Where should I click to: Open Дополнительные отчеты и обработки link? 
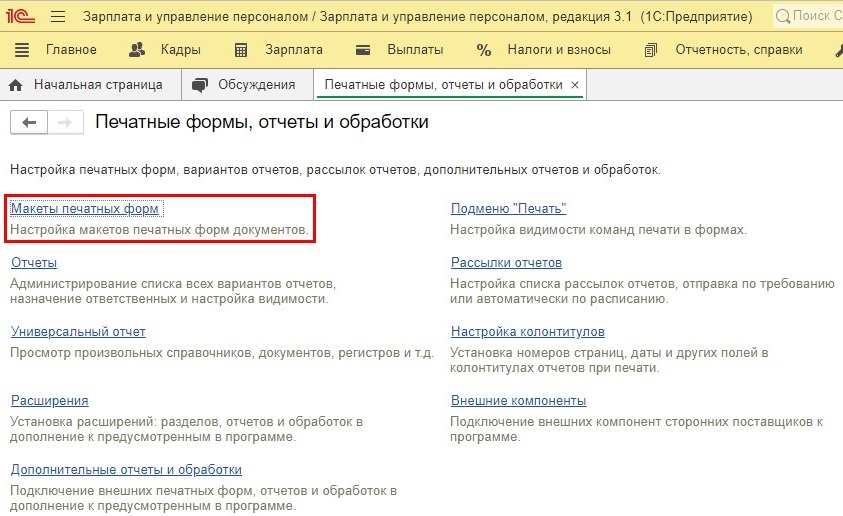(126, 470)
